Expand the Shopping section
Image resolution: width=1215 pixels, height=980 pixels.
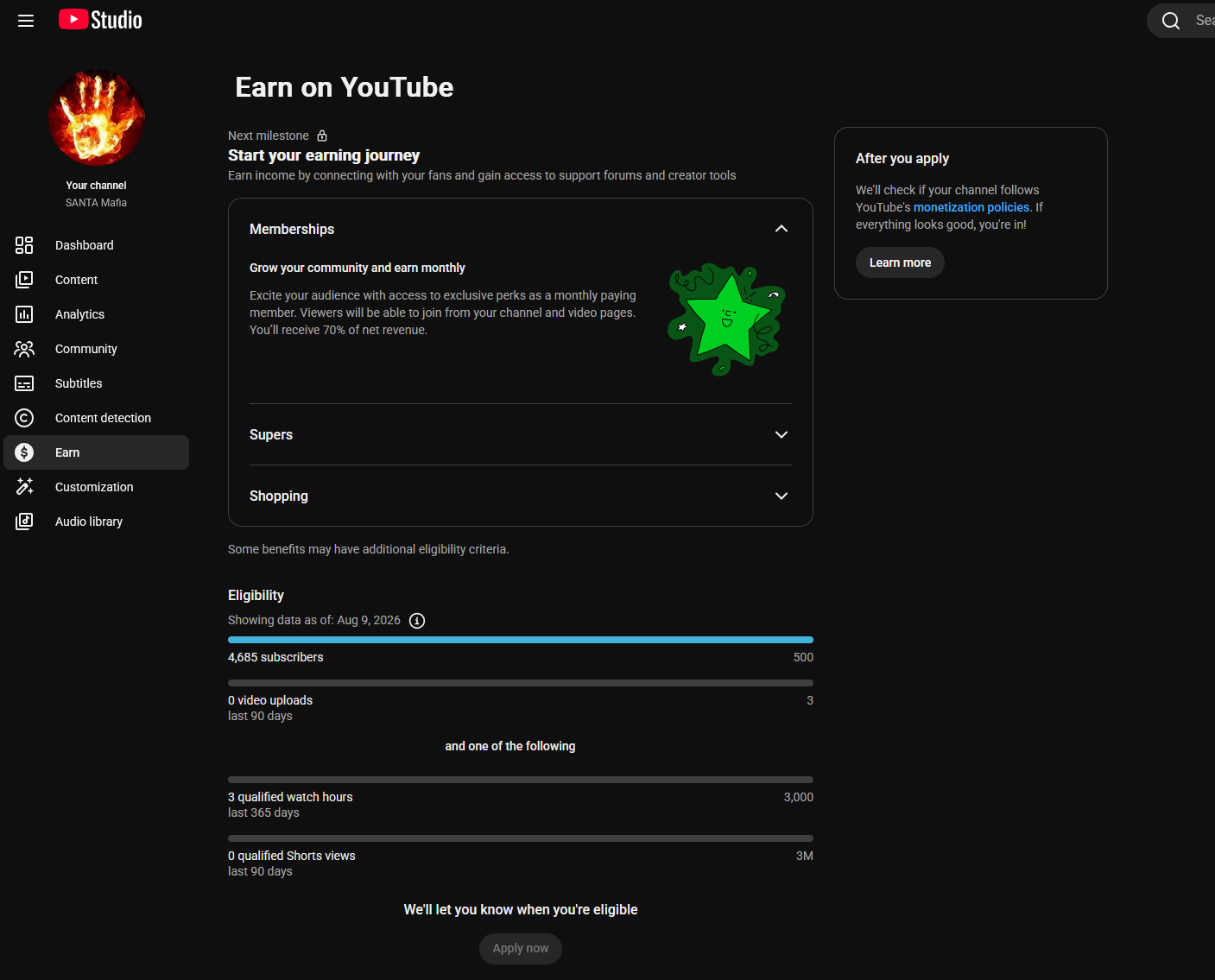782,496
